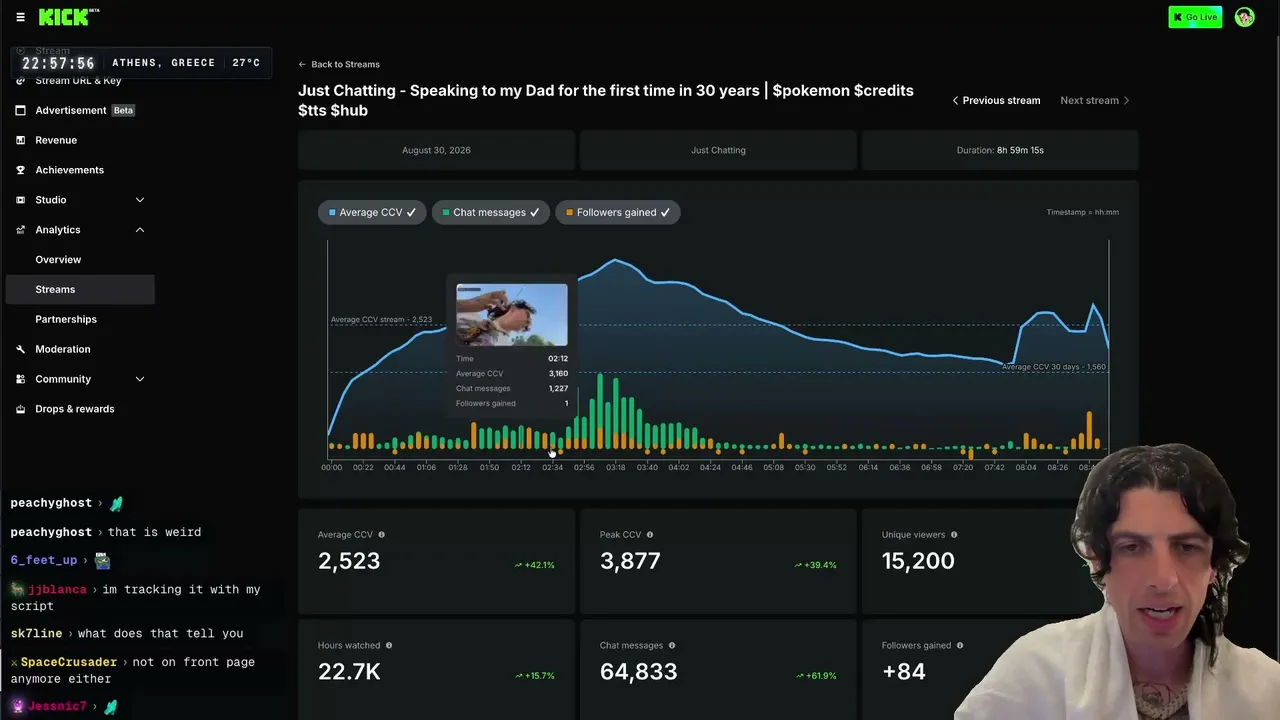Click the Drops & rewards gift icon
The image size is (1280, 720).
click(x=20, y=409)
